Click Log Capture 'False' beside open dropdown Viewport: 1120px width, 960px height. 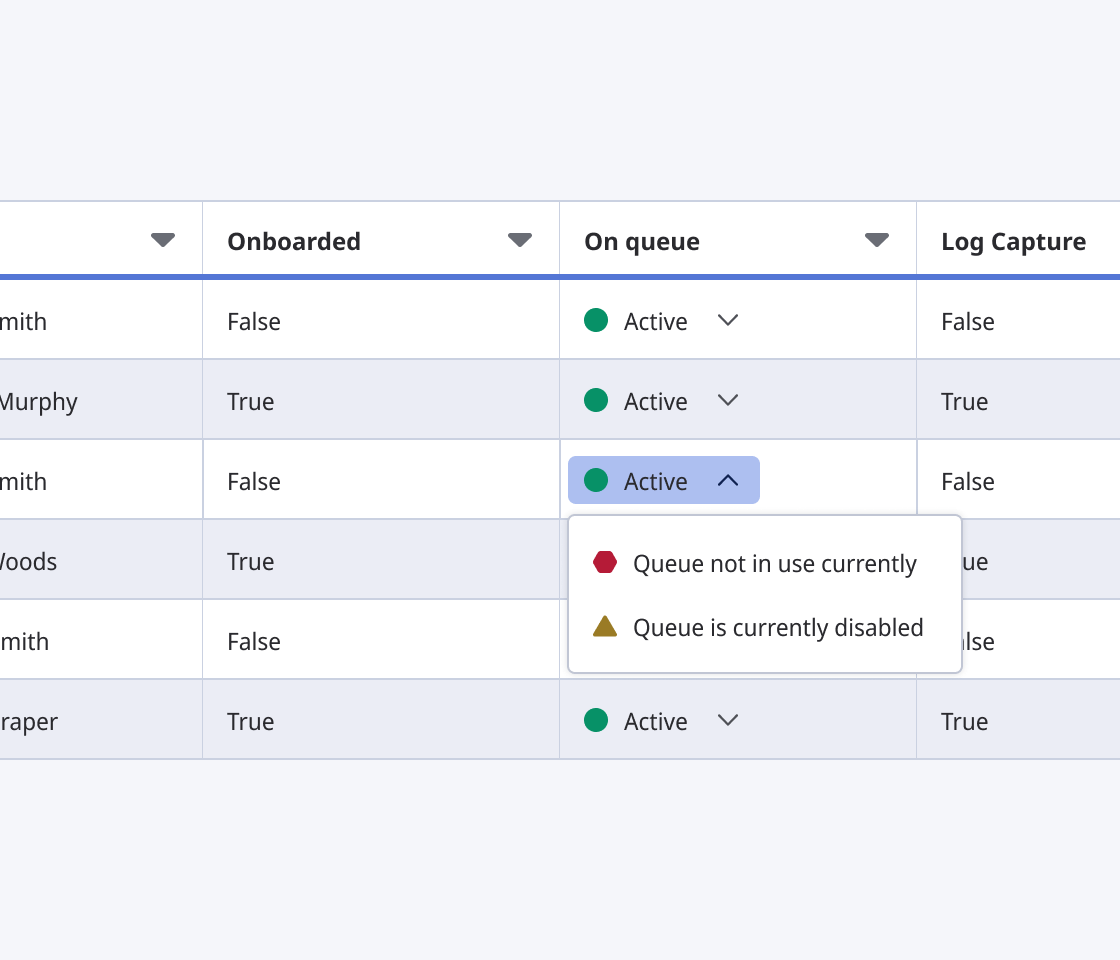968,481
